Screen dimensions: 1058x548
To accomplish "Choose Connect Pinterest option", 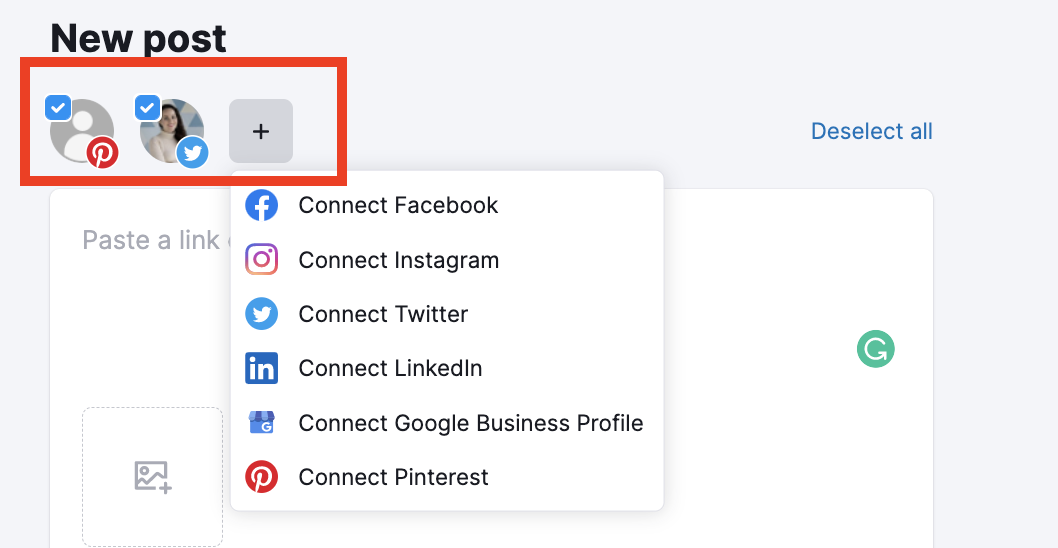I will (x=393, y=477).
